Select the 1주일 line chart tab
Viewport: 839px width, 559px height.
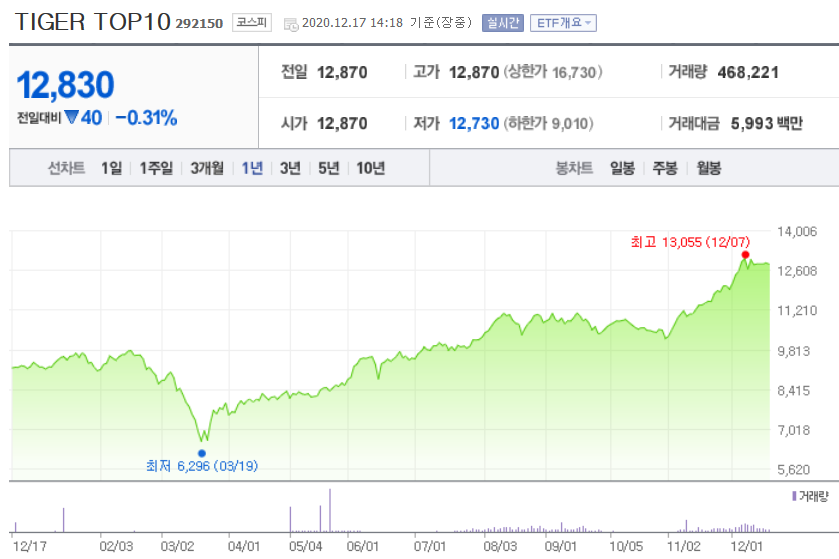click(x=156, y=169)
